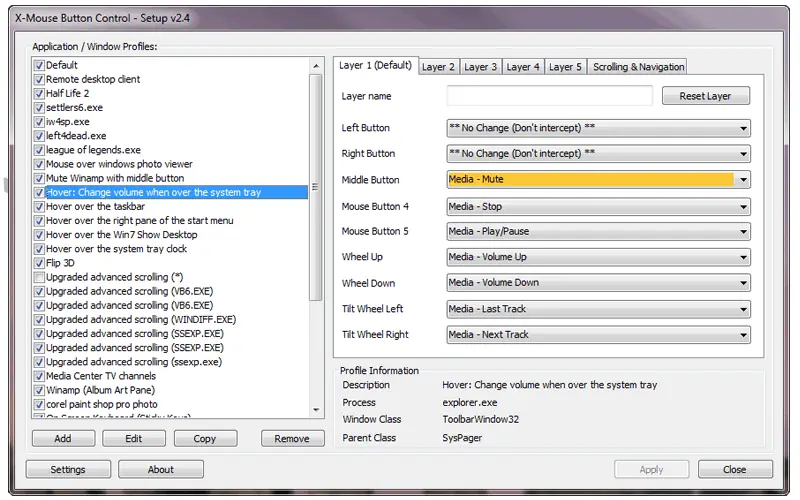Viewport: 800px width, 500px height.
Task: Toggle the Flip 3D profile checkbox
Action: pos(39,263)
